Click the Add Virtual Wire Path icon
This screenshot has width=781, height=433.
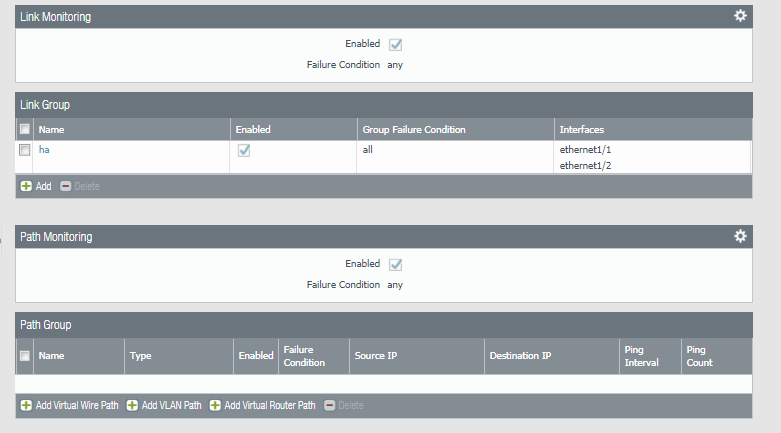click(x=26, y=405)
